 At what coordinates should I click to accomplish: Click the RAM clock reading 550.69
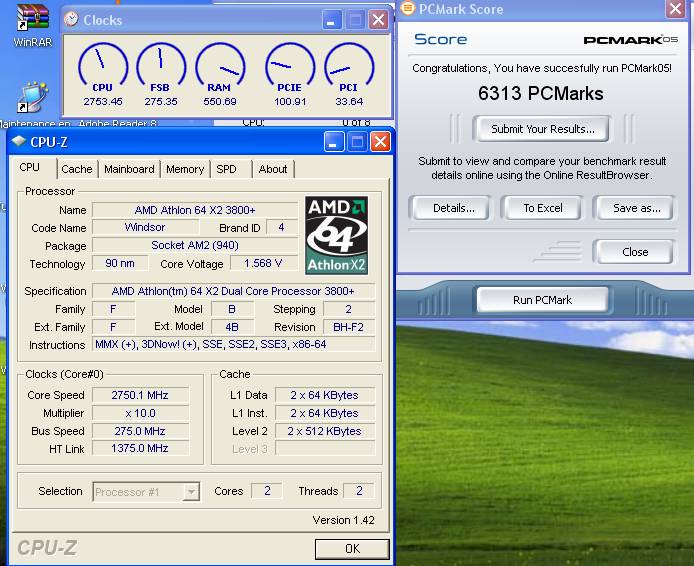[x=220, y=101]
